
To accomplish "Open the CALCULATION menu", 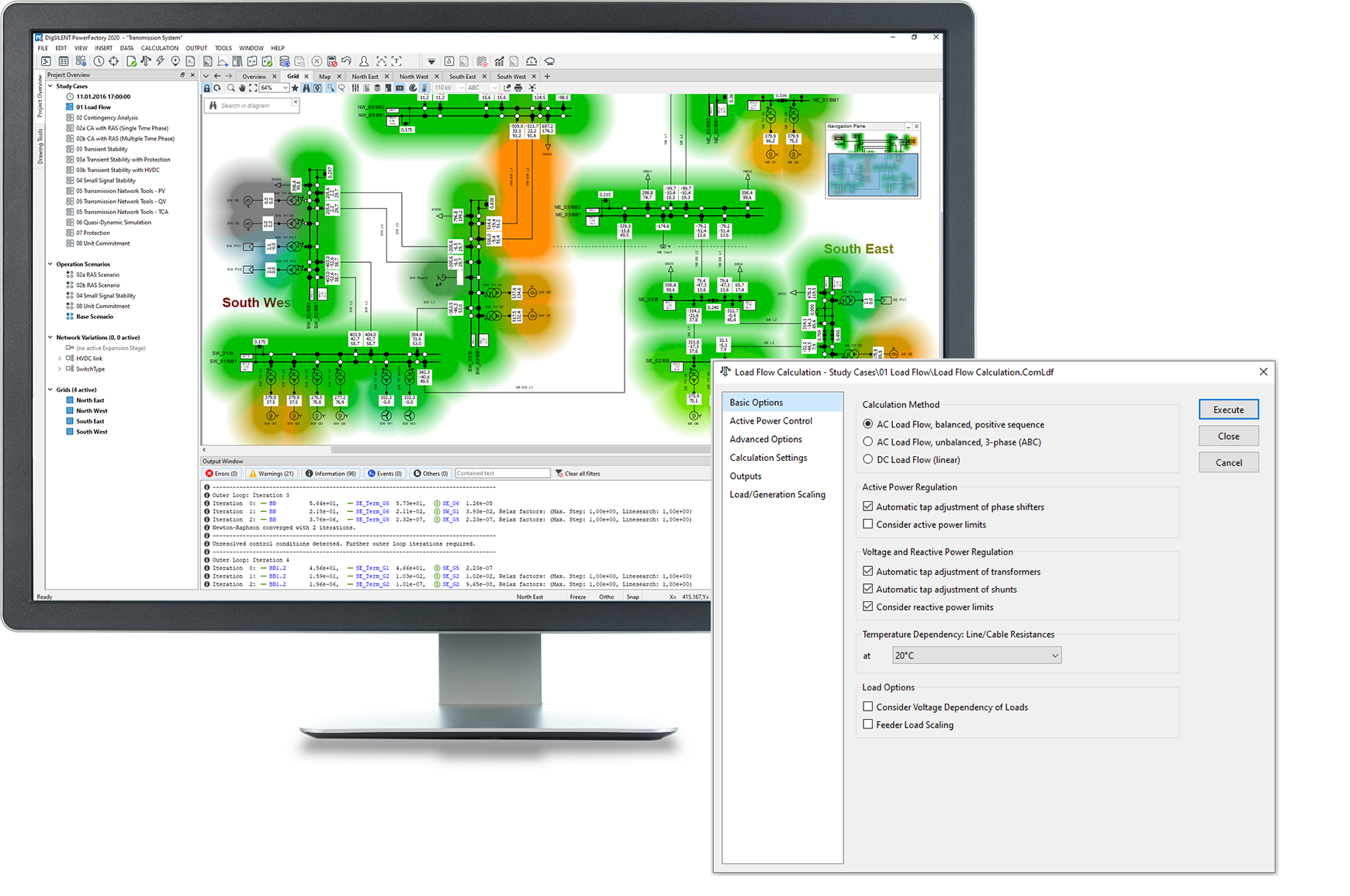I will (159, 48).
